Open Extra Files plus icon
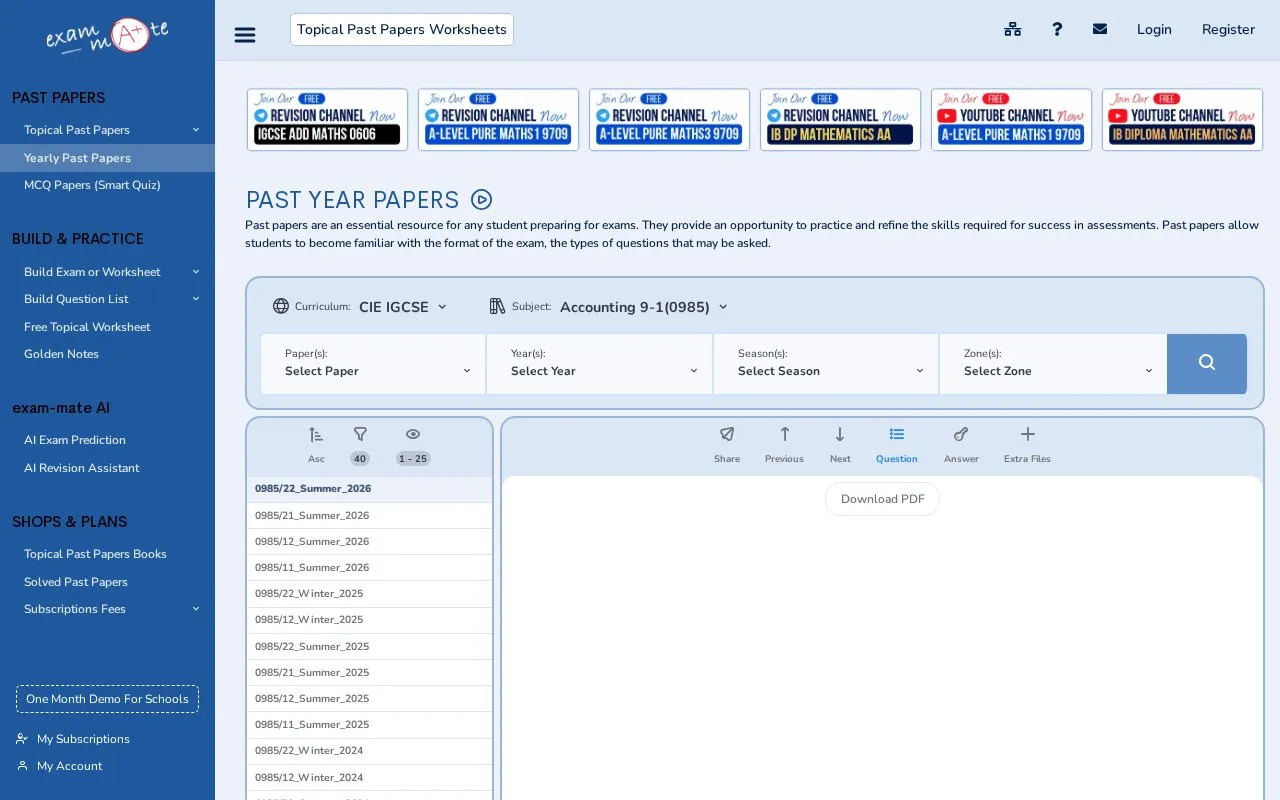The width and height of the screenshot is (1280, 800). (1027, 444)
